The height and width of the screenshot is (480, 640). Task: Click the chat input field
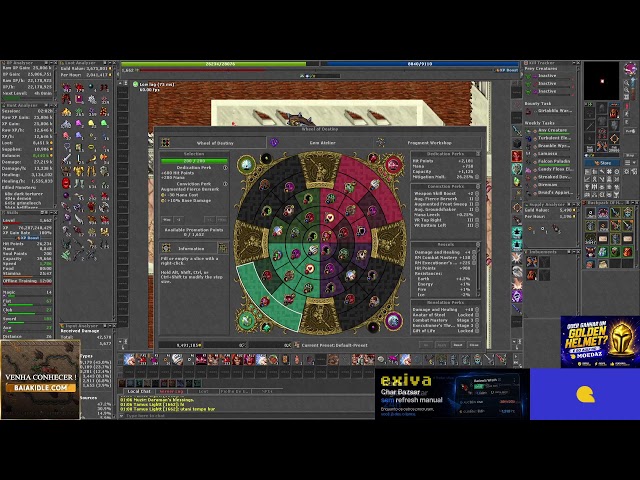click(x=249, y=416)
